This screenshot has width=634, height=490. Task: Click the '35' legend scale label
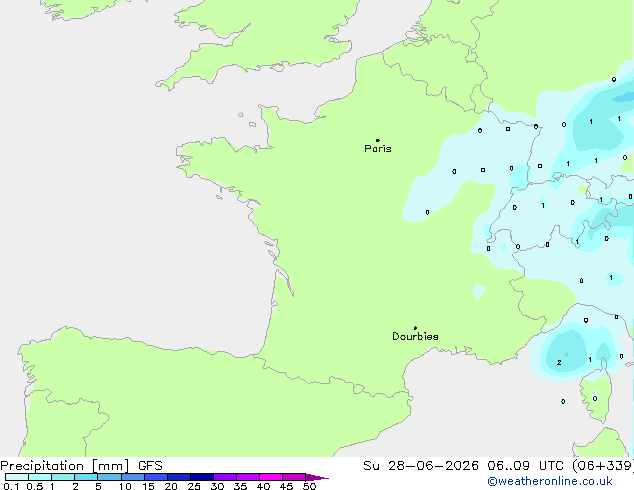tap(240, 486)
